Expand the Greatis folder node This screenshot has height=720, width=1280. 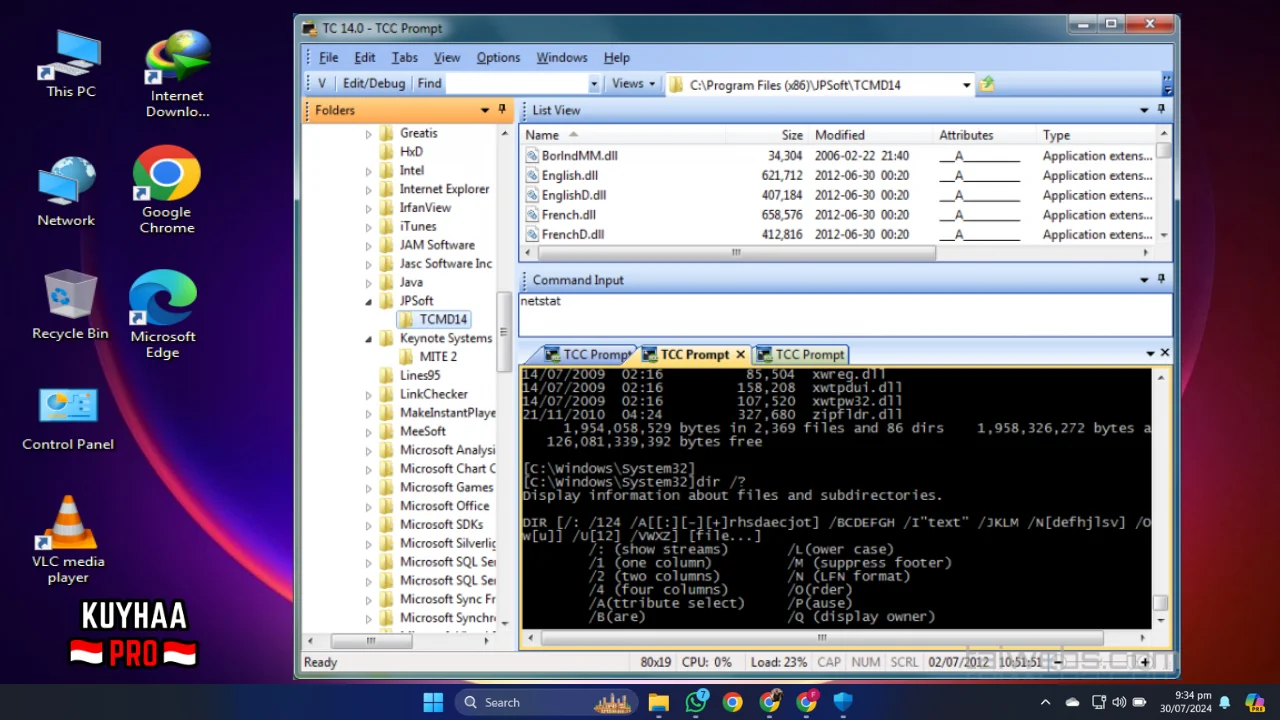(x=368, y=133)
